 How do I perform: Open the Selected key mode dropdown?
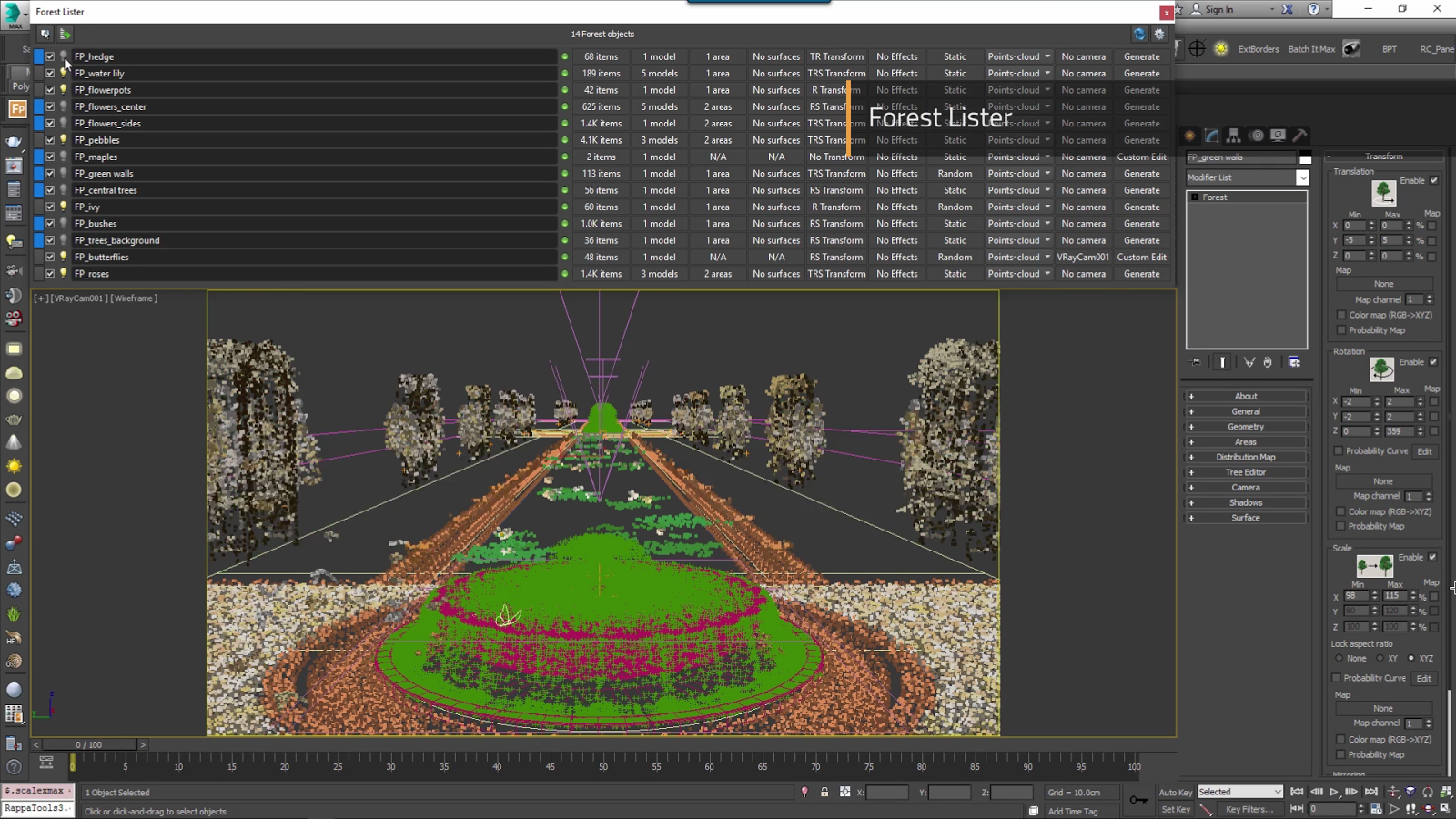[1240, 792]
